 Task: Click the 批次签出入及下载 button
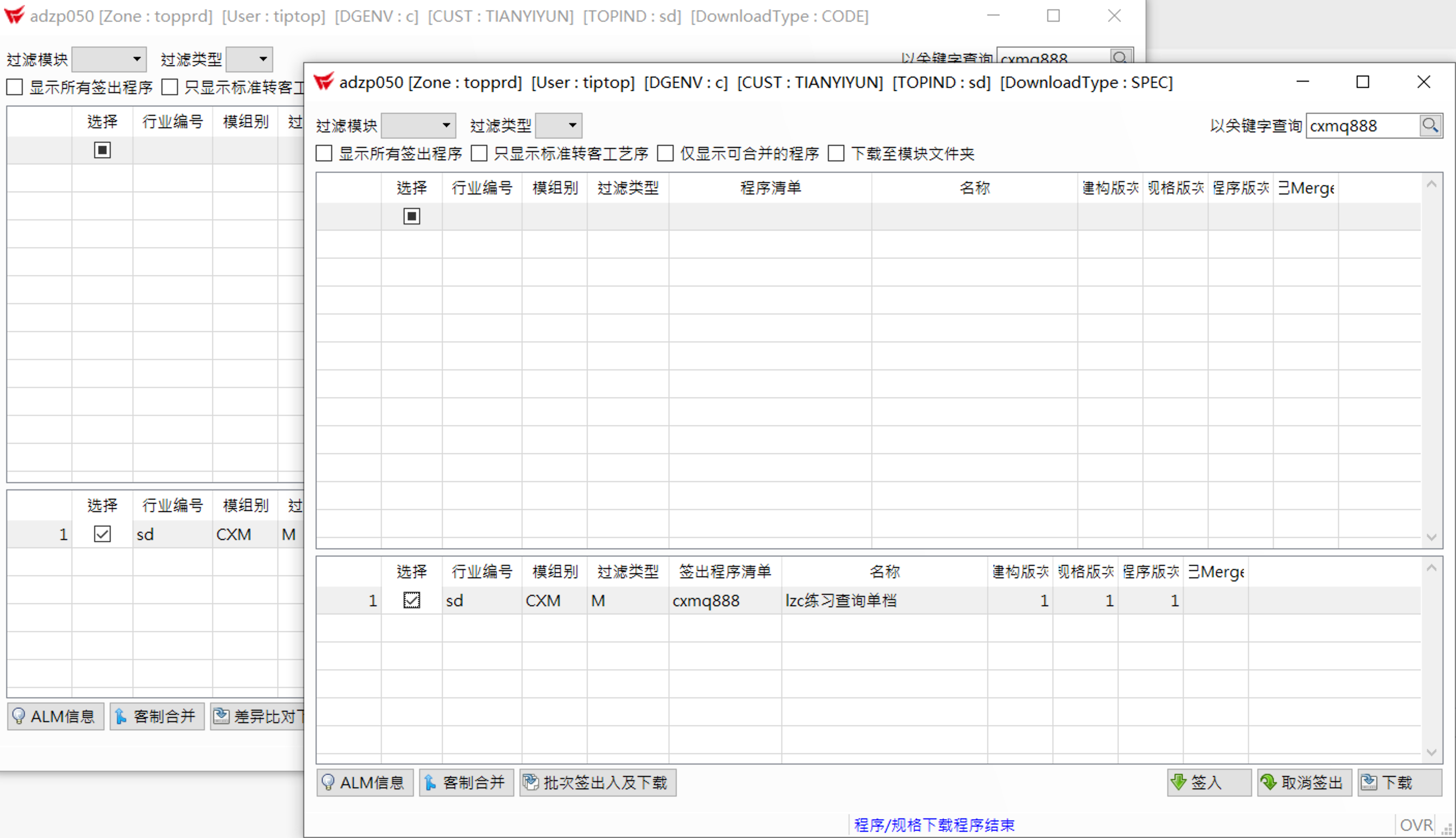pos(597,783)
